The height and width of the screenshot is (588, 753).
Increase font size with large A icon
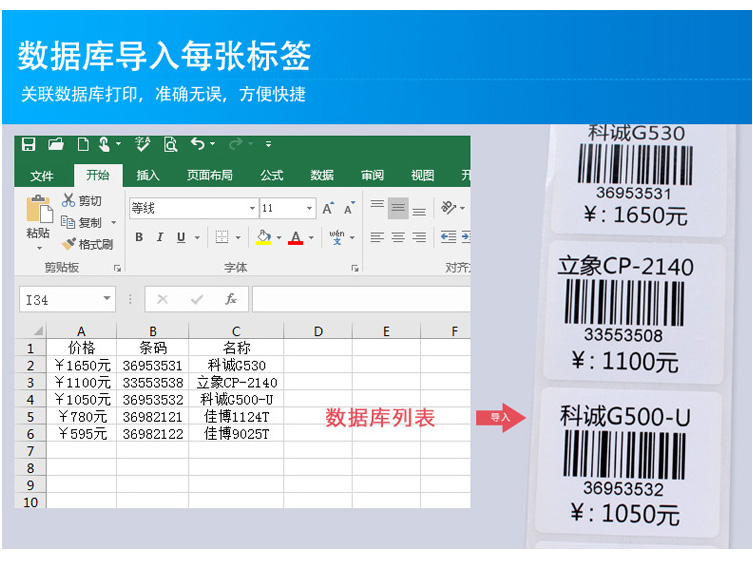328,208
